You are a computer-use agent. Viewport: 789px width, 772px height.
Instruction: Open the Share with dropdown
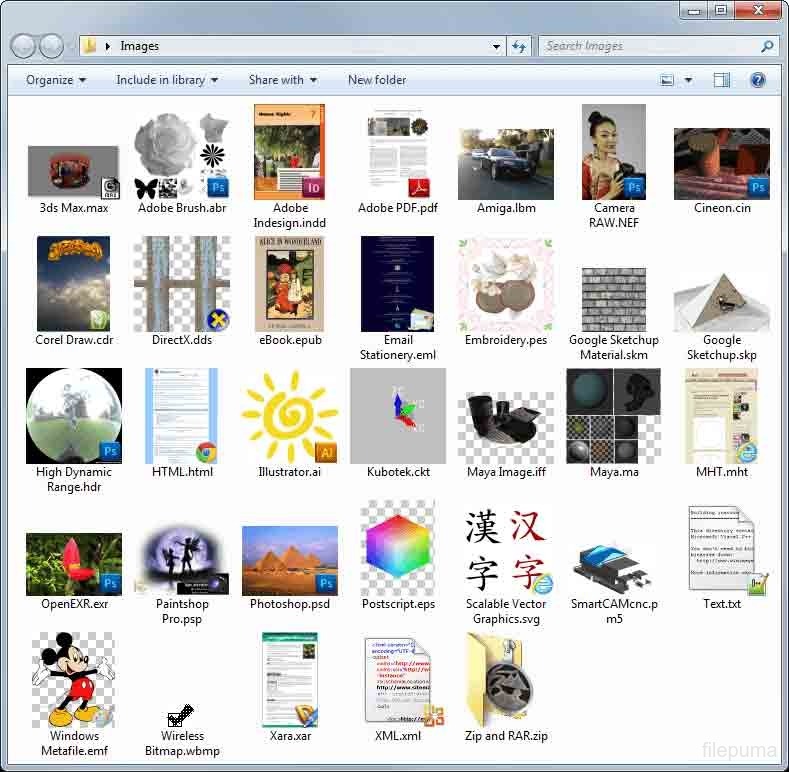click(x=282, y=80)
